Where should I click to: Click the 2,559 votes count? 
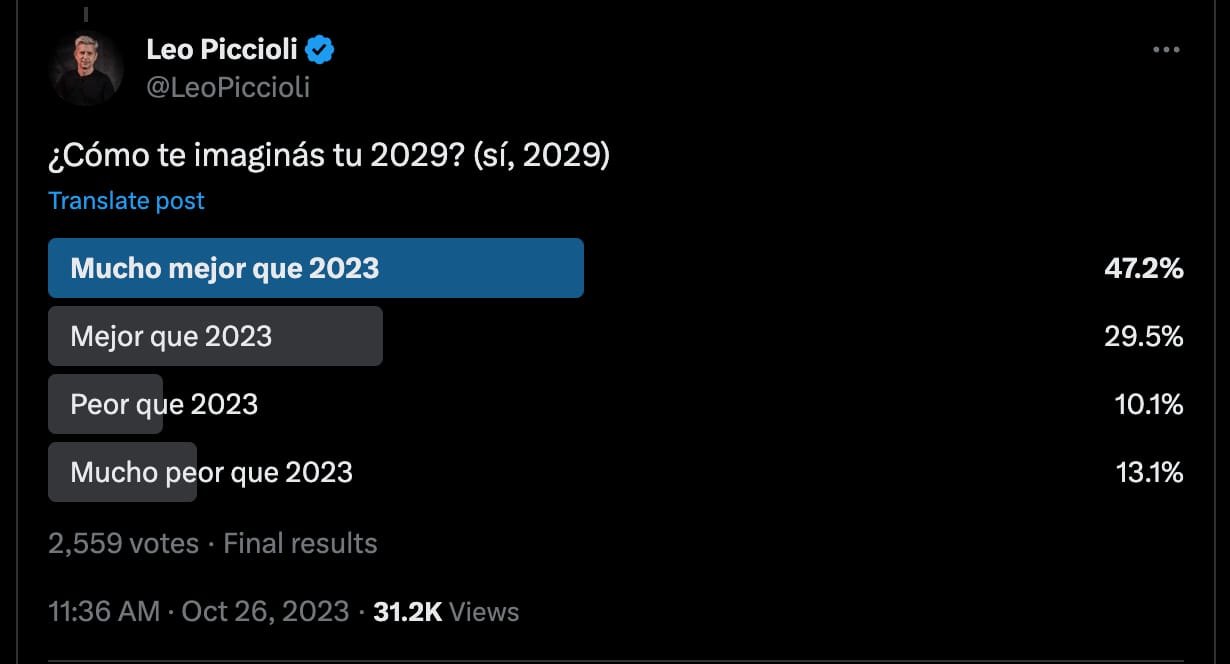coord(124,543)
